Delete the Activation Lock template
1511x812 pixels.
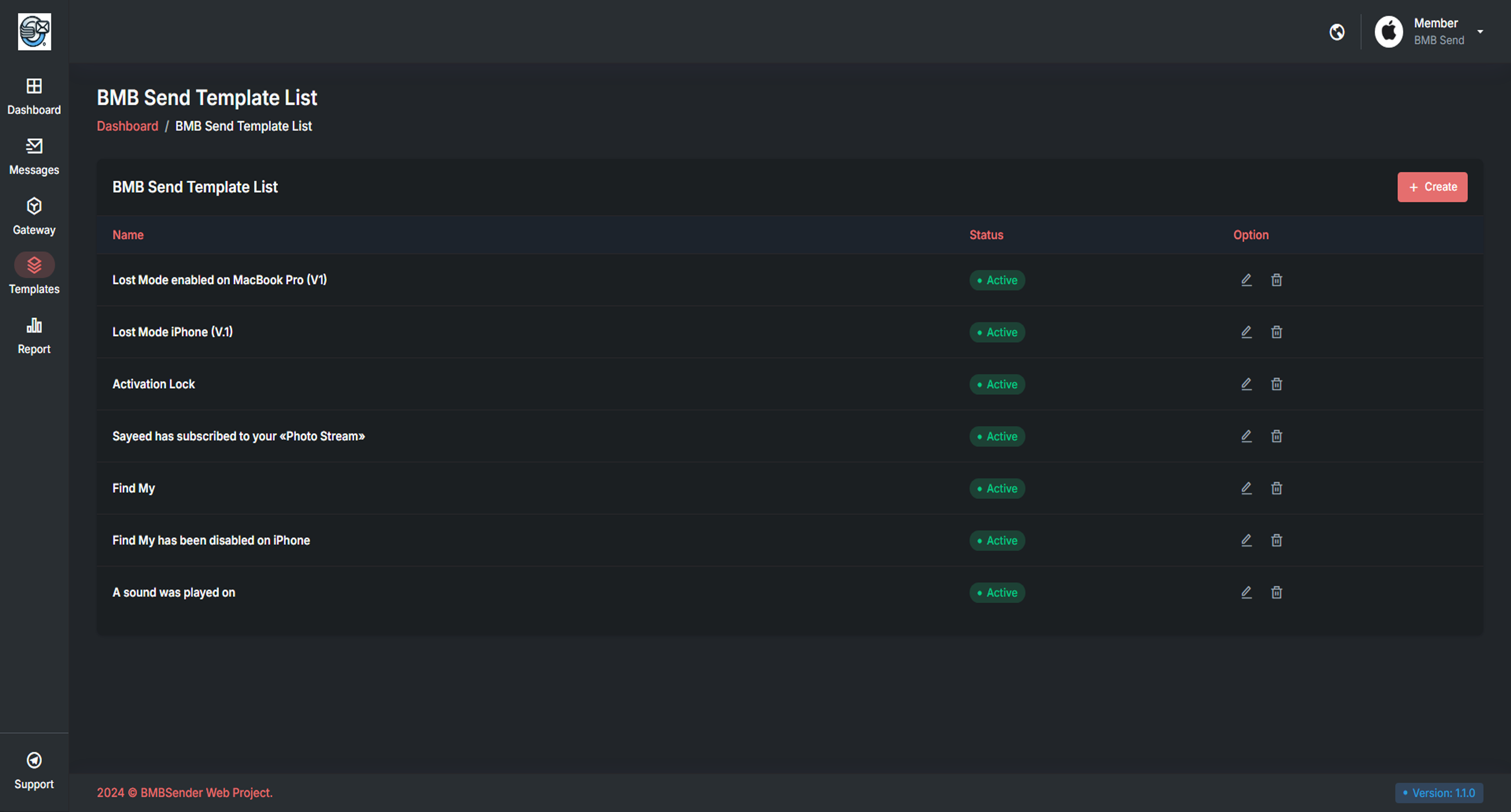1276,383
